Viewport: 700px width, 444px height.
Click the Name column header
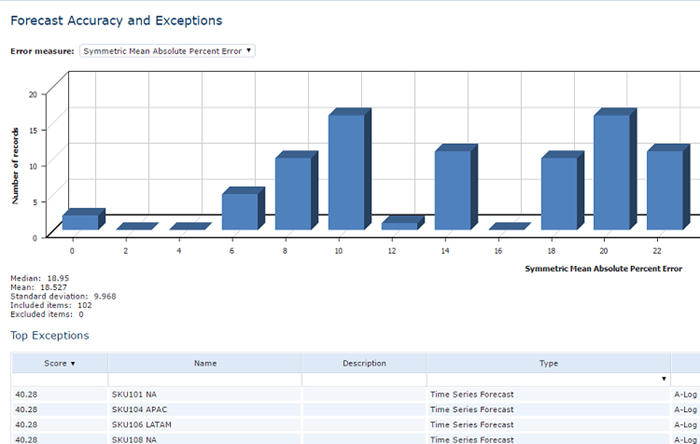pyautogui.click(x=205, y=363)
